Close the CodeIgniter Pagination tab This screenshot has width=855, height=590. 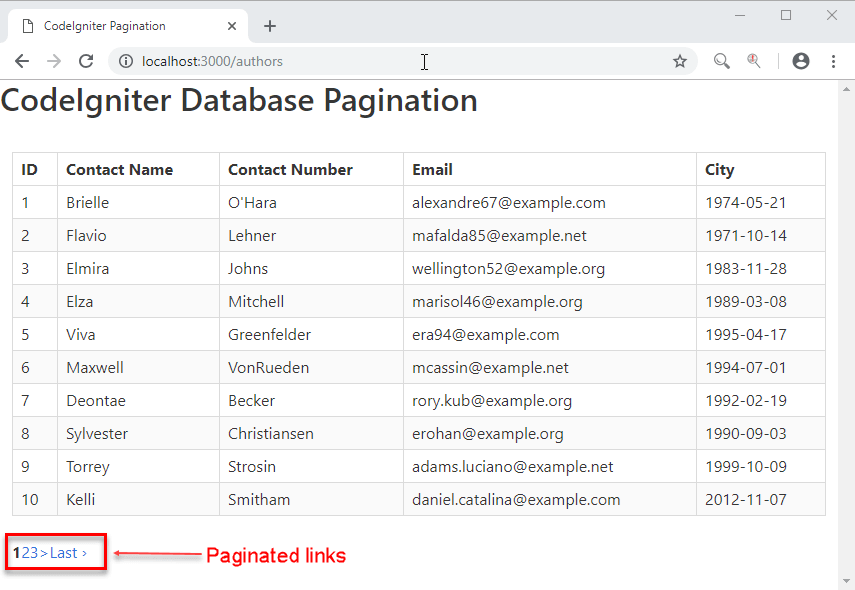[x=233, y=26]
